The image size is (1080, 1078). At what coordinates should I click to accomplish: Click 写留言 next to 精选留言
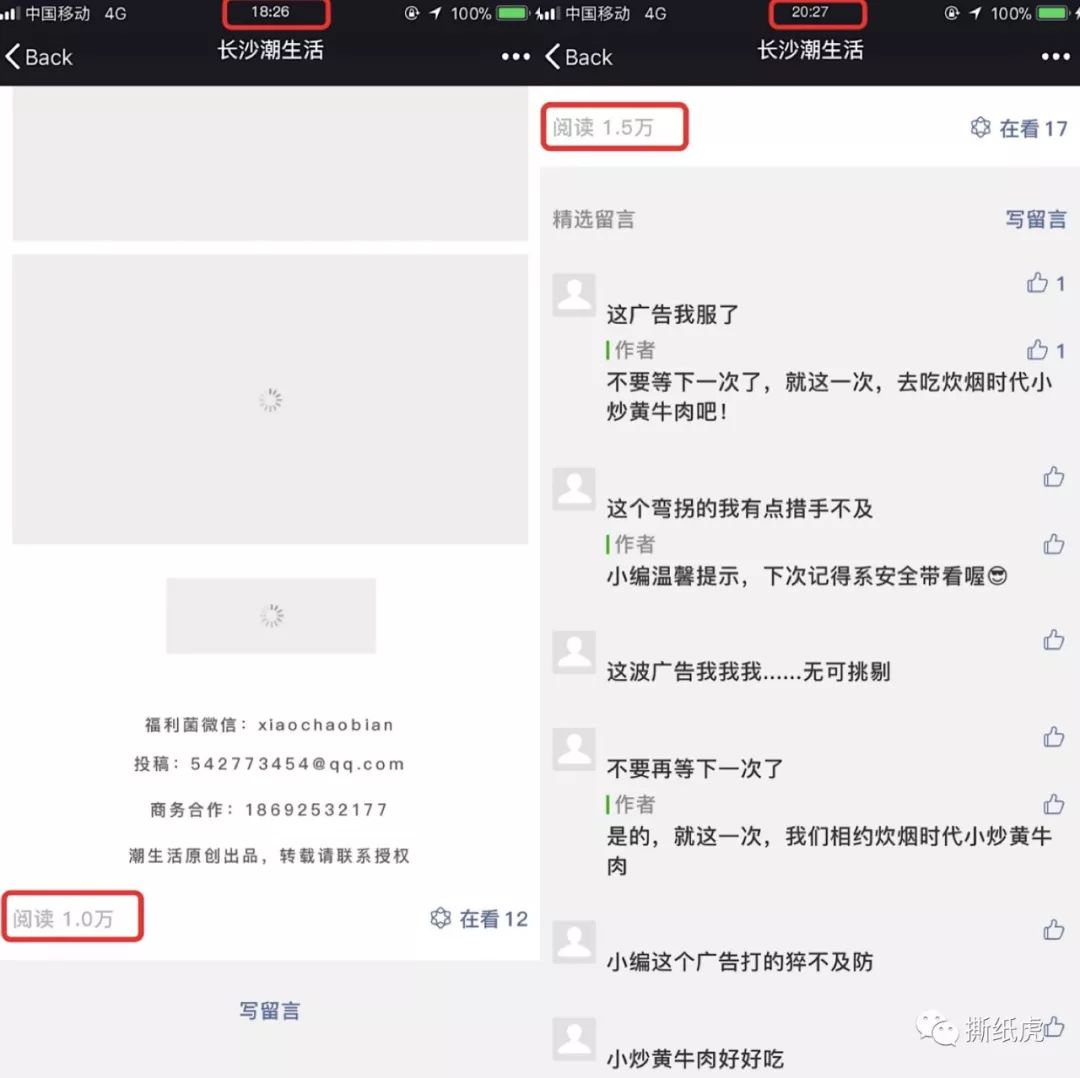[1036, 219]
